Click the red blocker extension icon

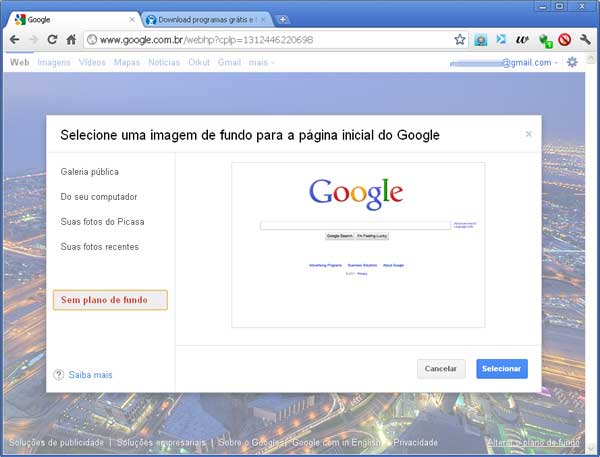[x=564, y=40]
